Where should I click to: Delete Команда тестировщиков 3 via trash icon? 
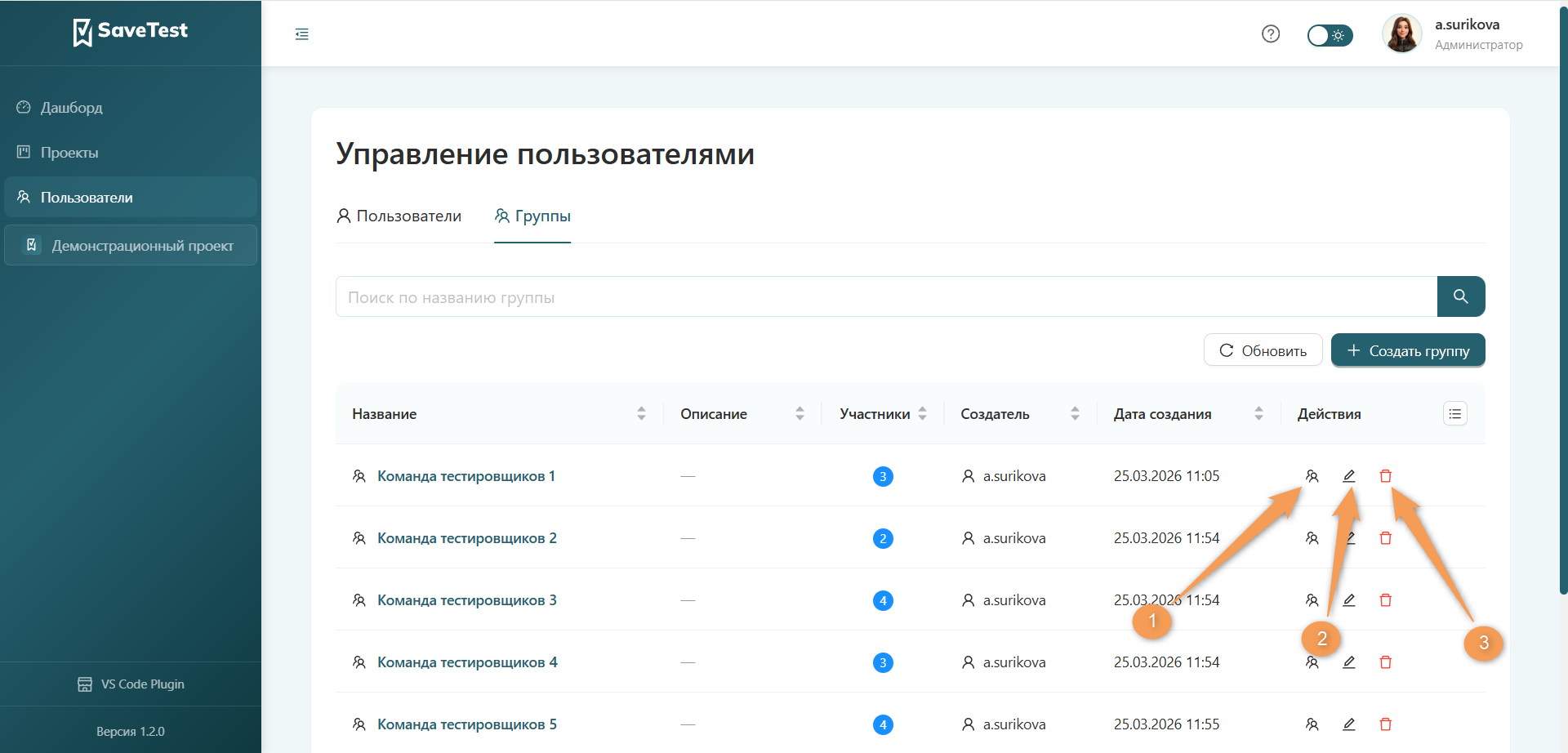(1386, 599)
